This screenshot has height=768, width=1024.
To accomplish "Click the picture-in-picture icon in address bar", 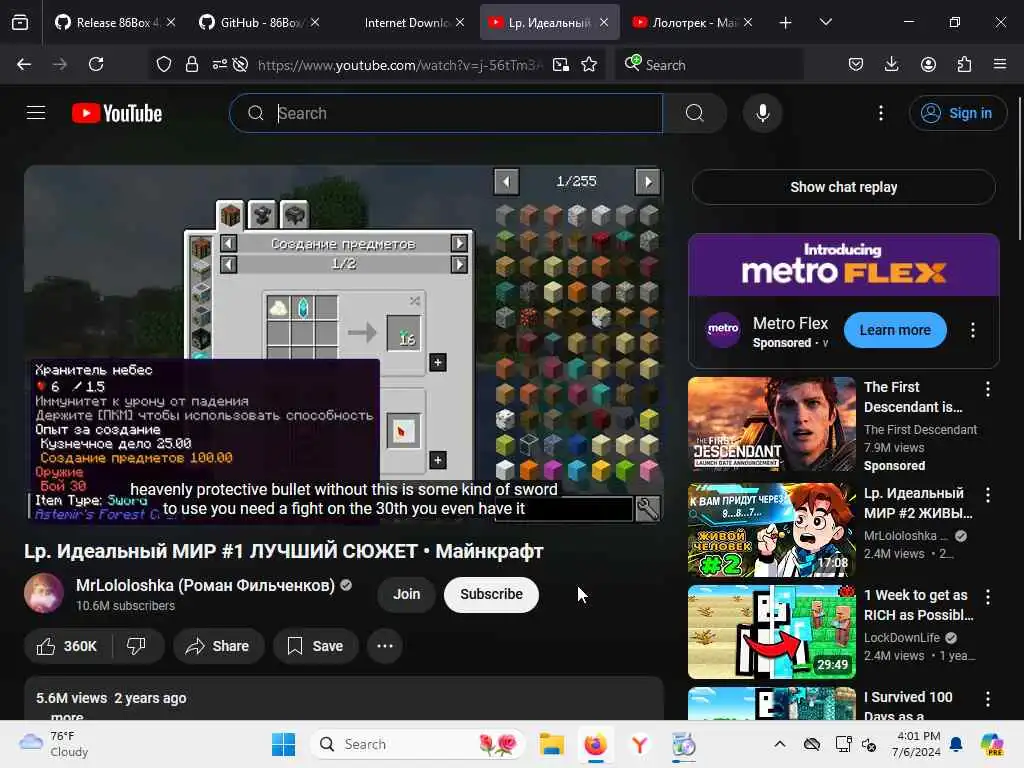I will tap(561, 64).
